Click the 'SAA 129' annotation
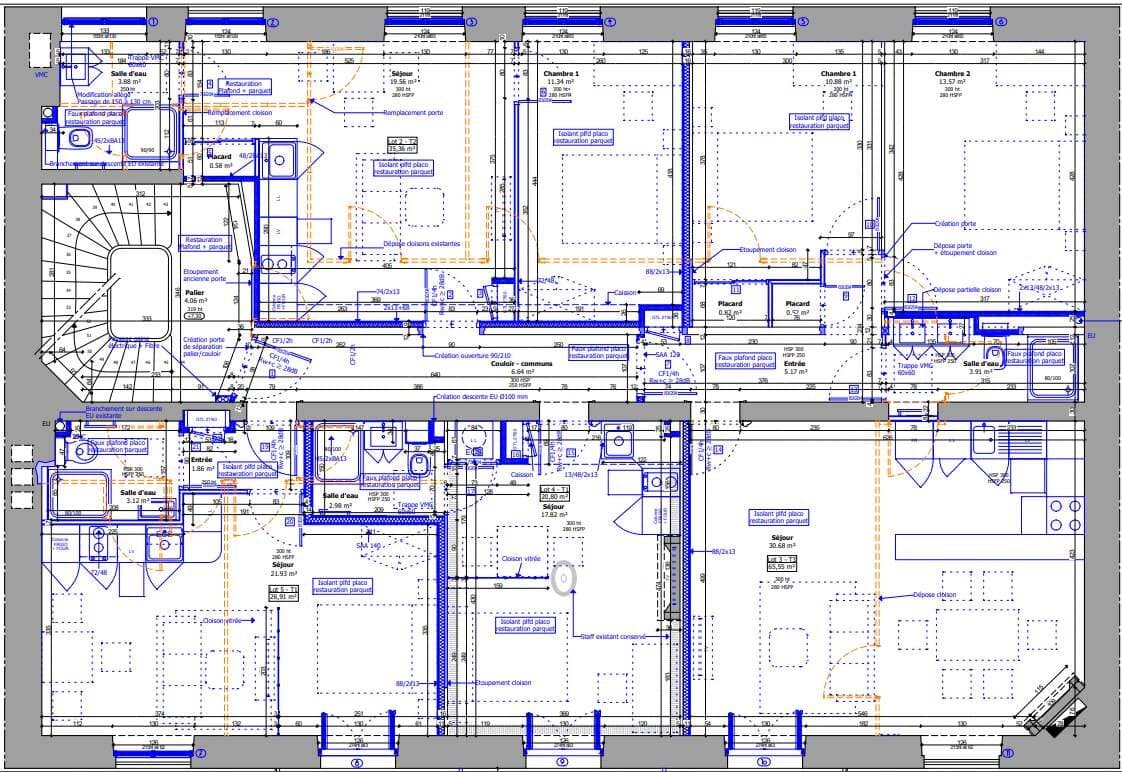1122x772 pixels. tap(668, 355)
